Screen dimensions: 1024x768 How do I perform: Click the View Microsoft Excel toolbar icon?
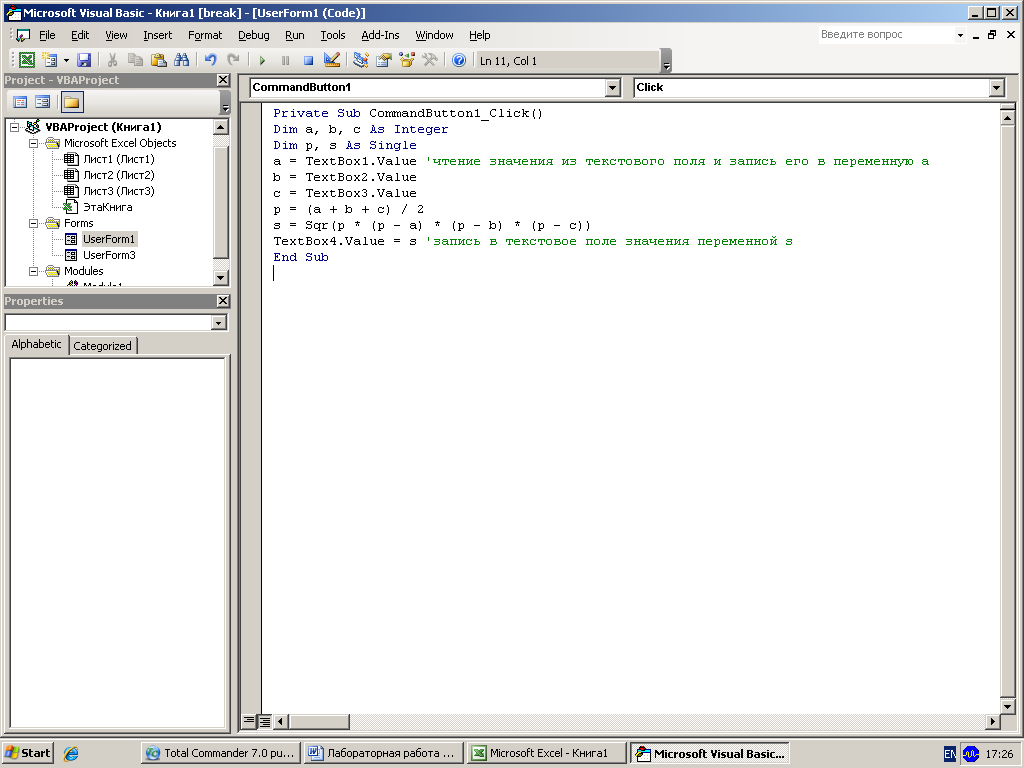click(27, 61)
